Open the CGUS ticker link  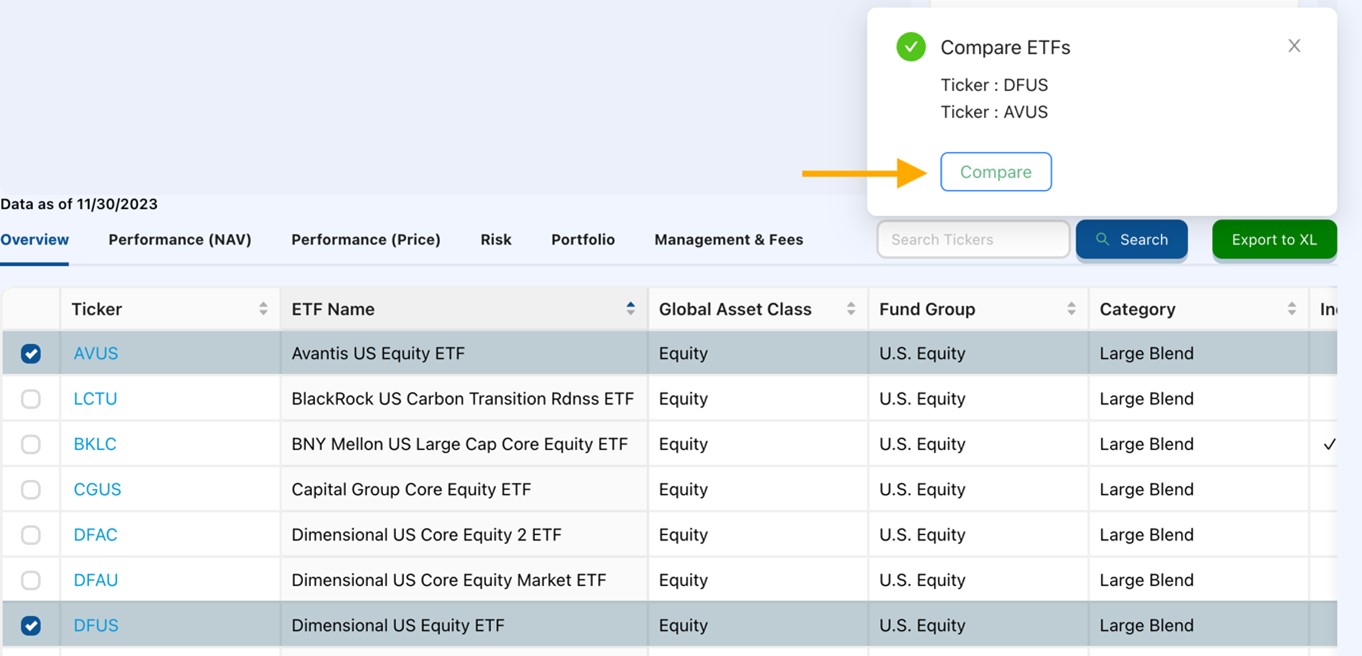pos(97,490)
